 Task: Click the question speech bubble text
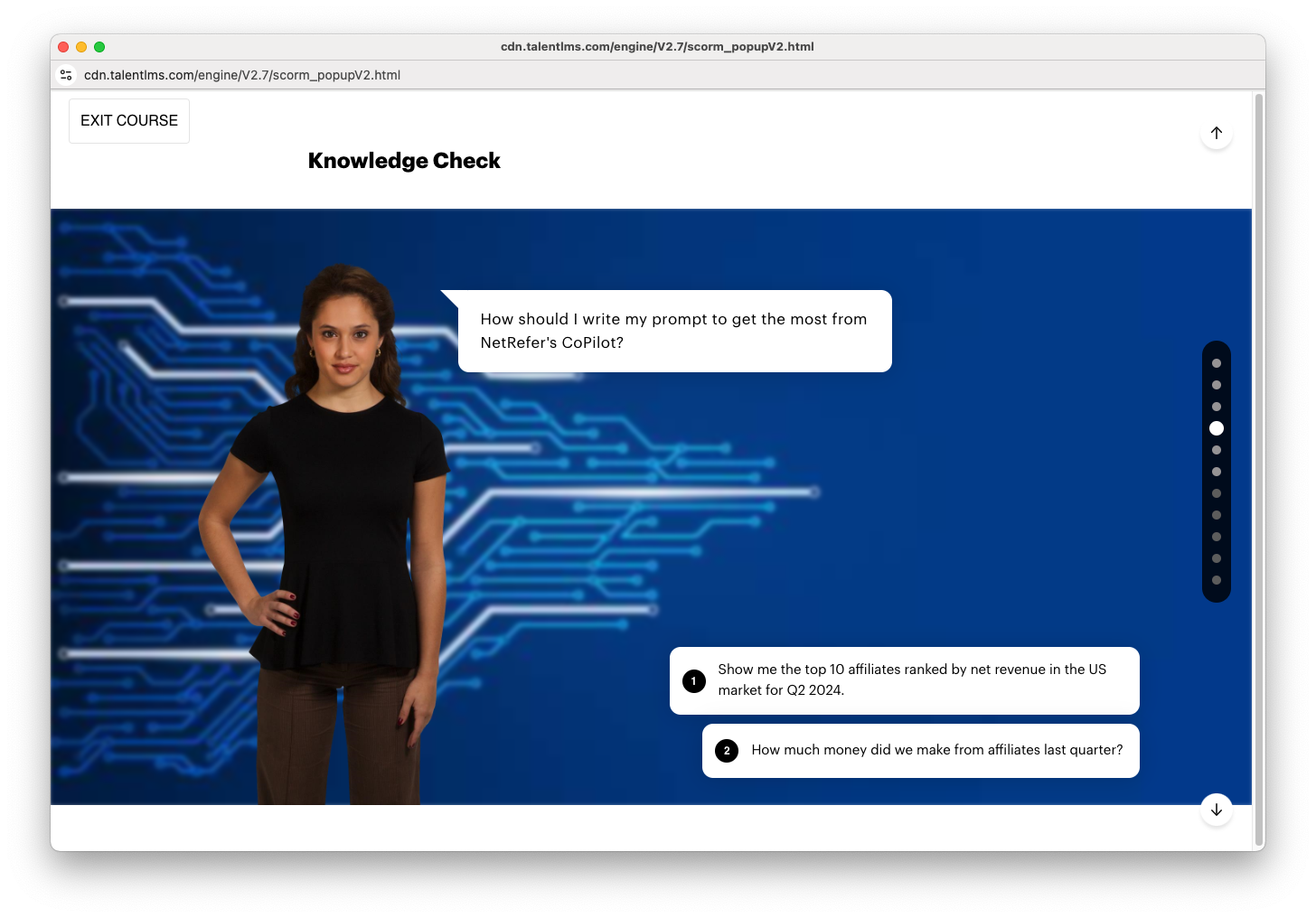click(x=674, y=331)
